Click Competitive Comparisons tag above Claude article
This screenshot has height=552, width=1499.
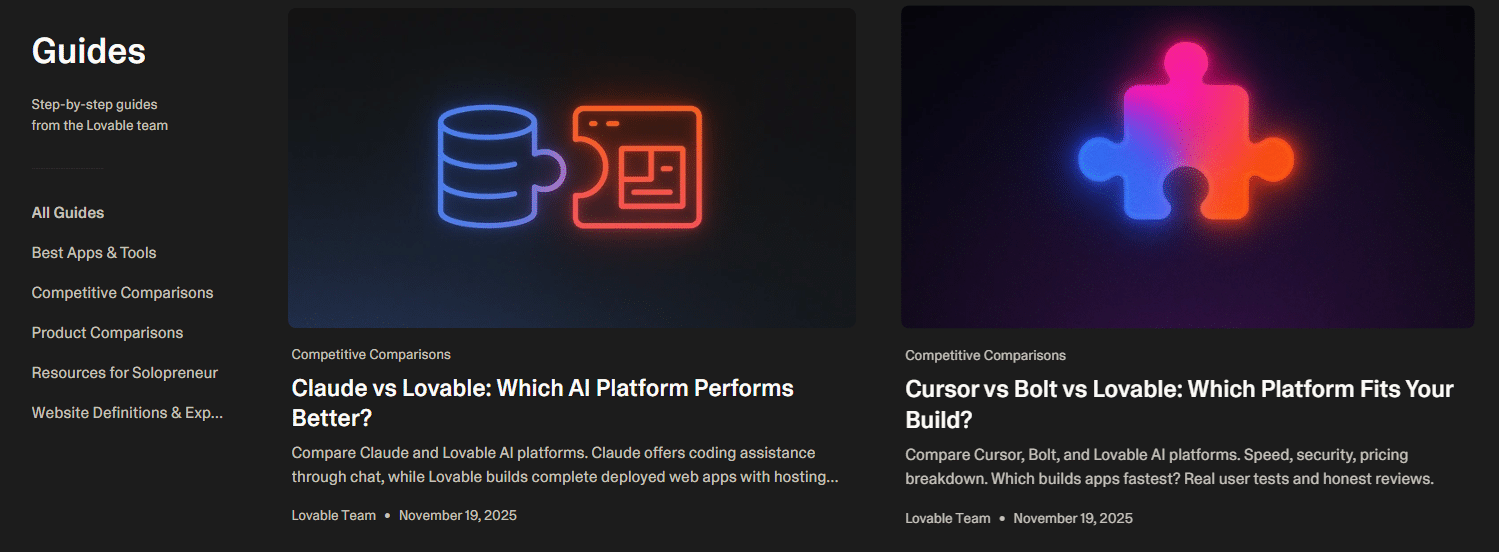(x=371, y=355)
